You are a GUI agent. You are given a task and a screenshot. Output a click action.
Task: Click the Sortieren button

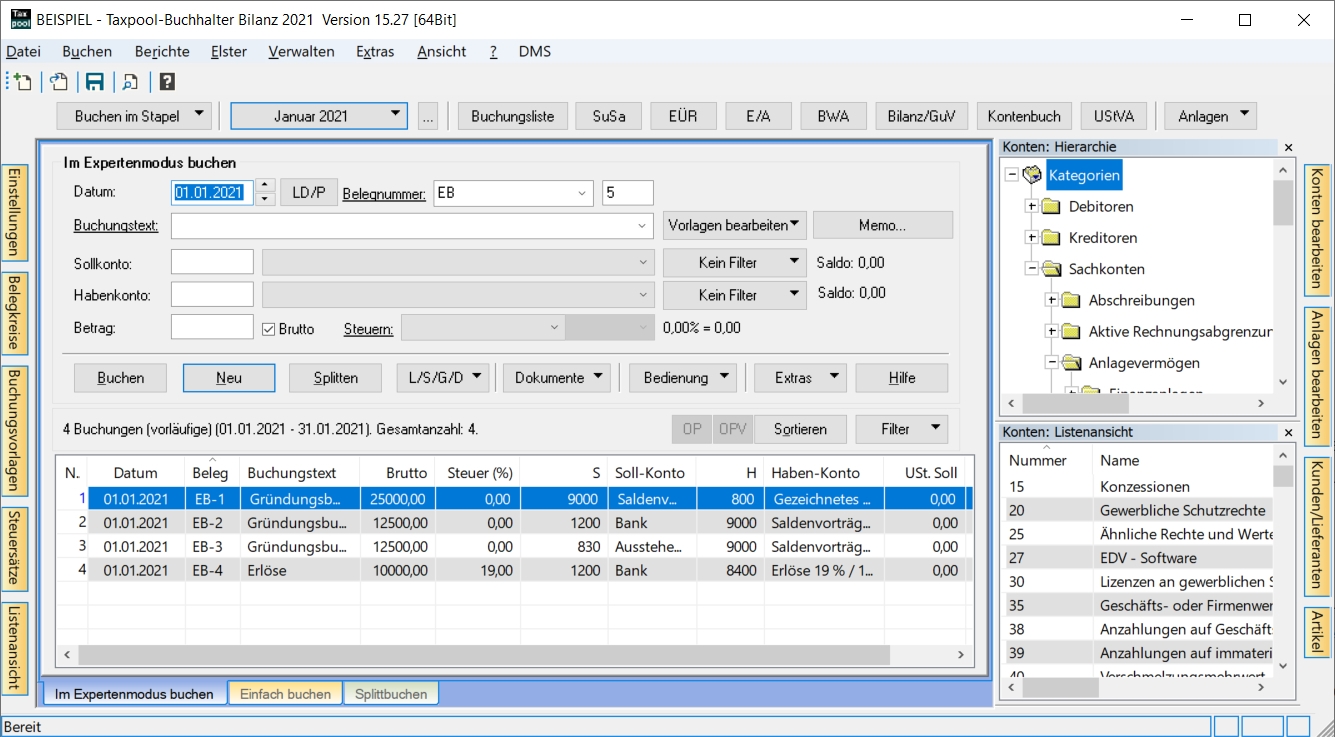(800, 429)
